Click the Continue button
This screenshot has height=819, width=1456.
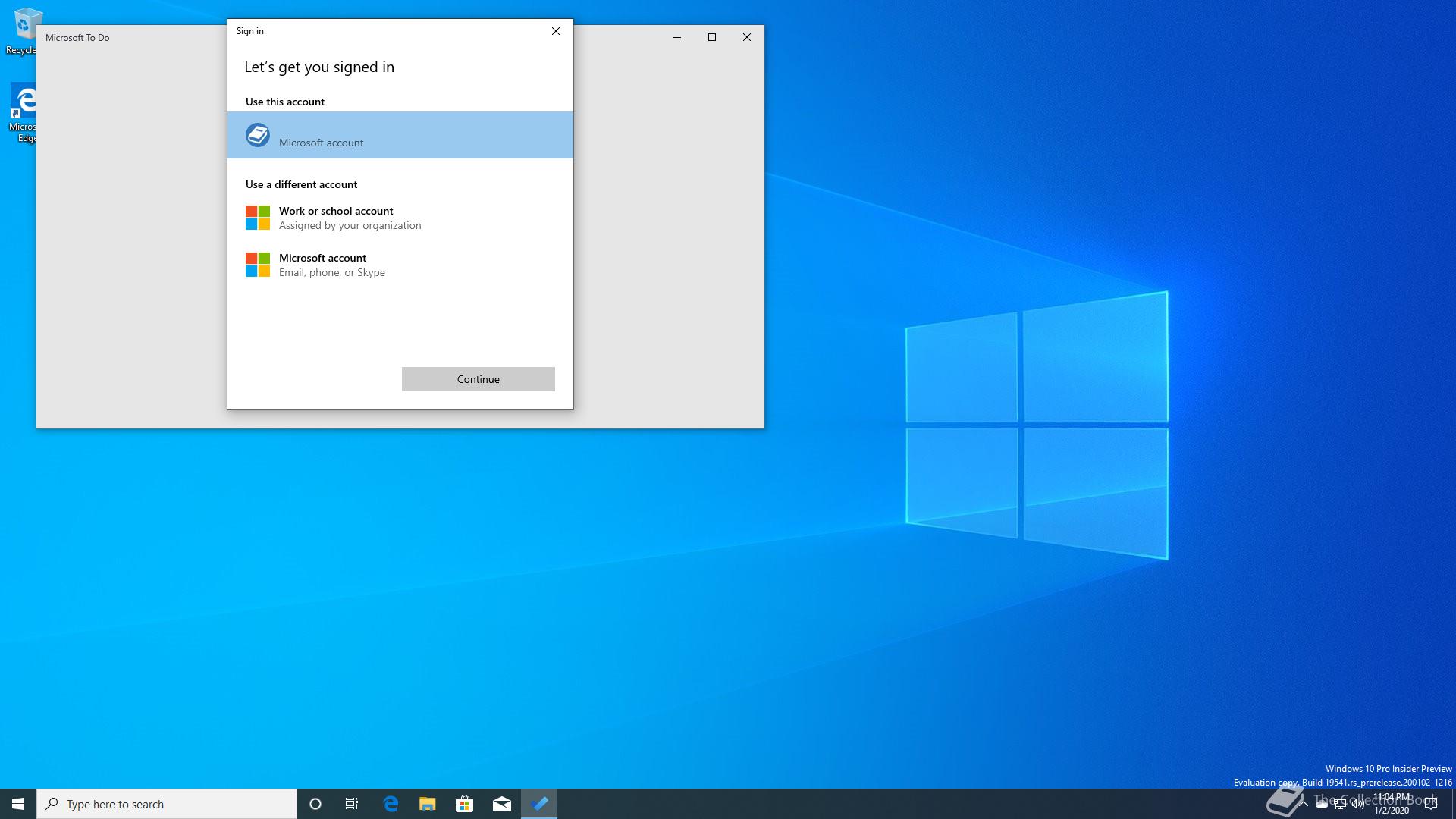click(x=479, y=379)
